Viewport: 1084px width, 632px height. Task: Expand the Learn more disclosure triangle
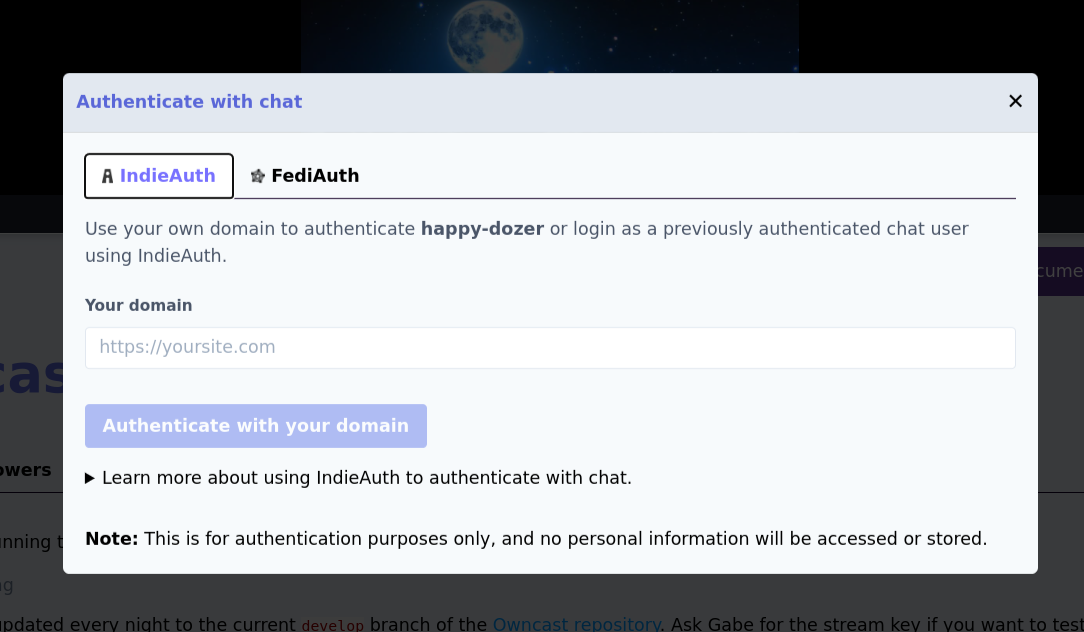[90, 478]
